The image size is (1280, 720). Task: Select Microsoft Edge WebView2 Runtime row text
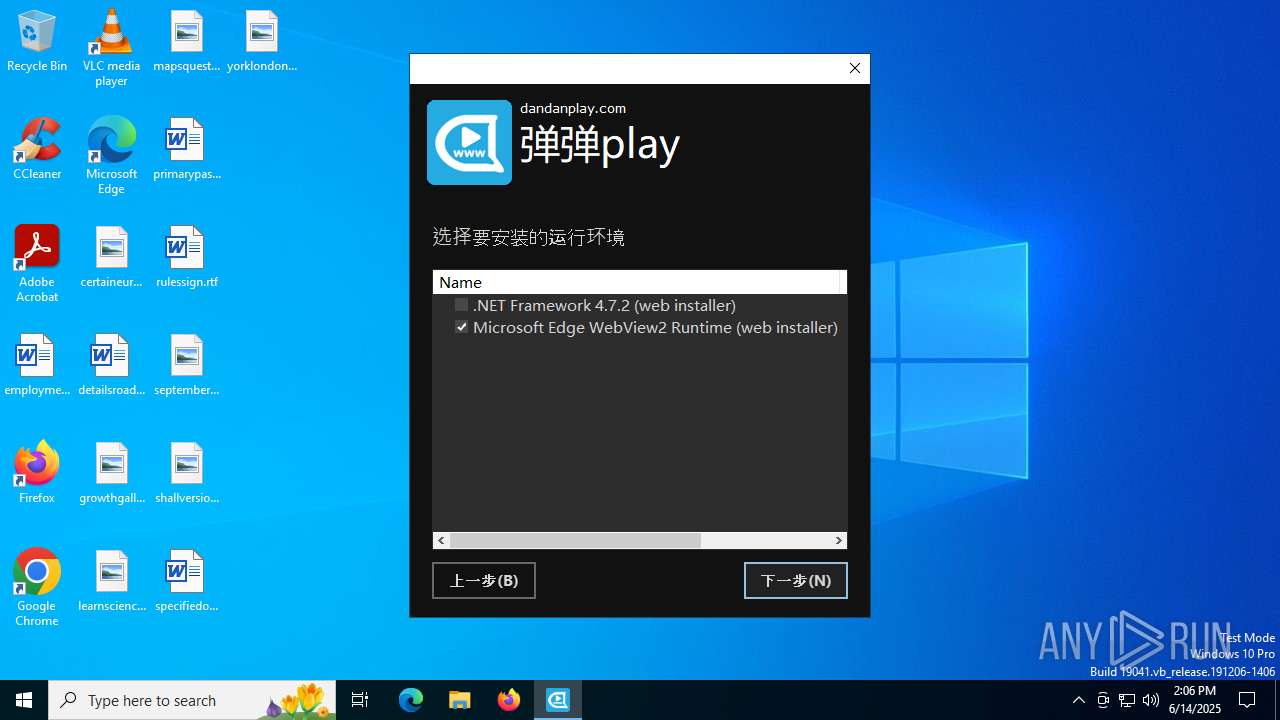(x=655, y=327)
